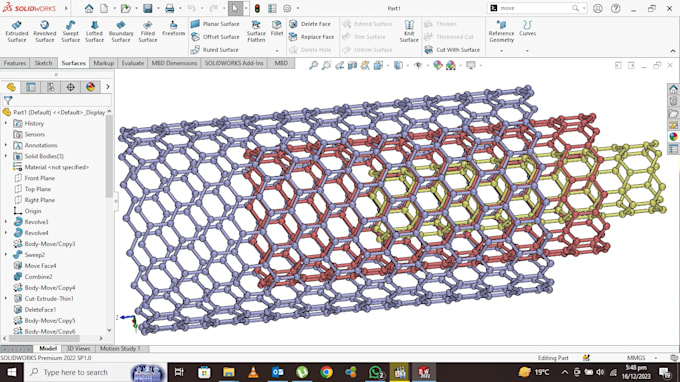This screenshot has height=382, width=680.
Task: Open Appearances in the right task pane
Action: pyautogui.click(x=673, y=136)
